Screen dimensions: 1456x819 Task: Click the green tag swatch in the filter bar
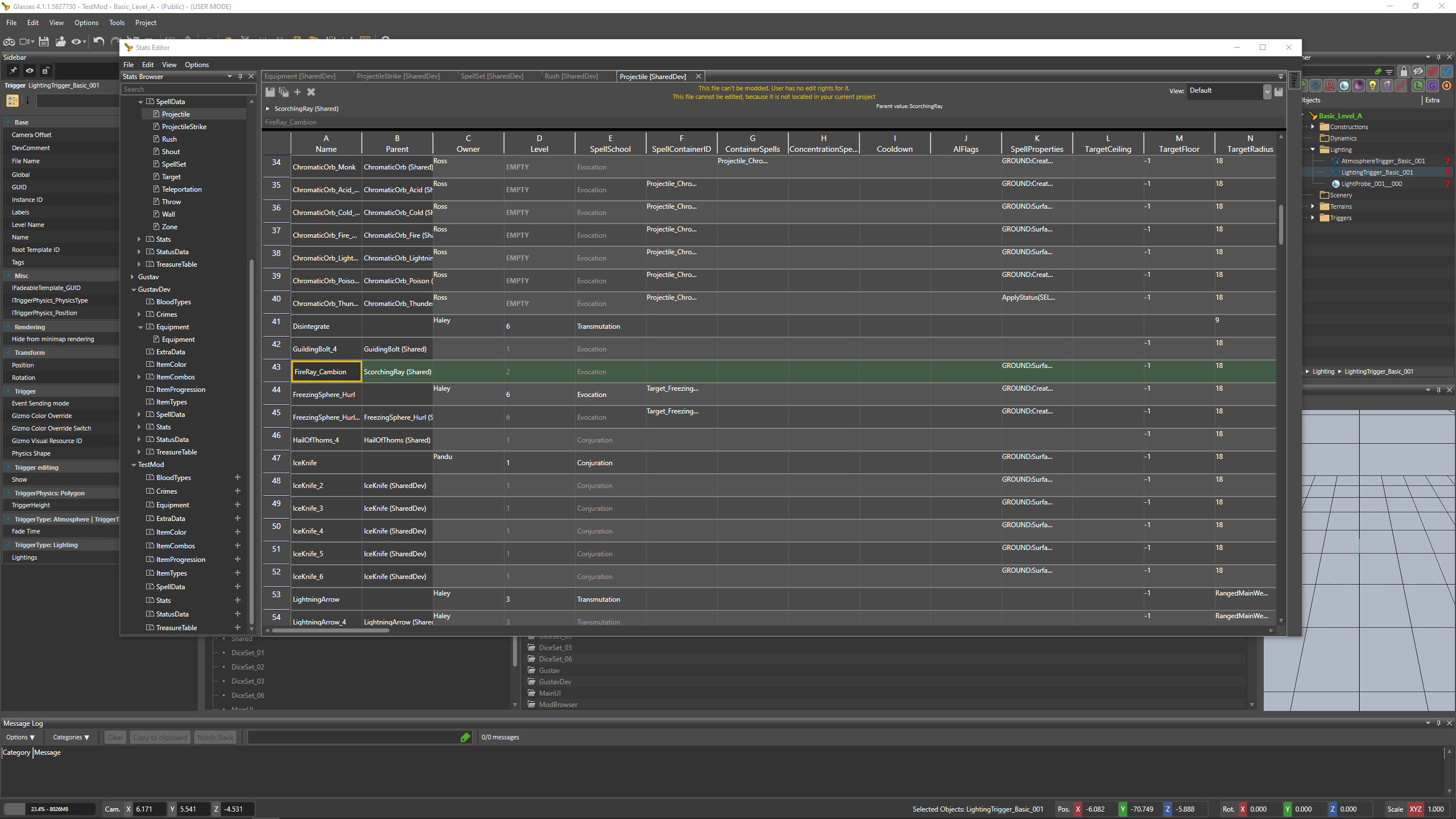click(1379, 71)
